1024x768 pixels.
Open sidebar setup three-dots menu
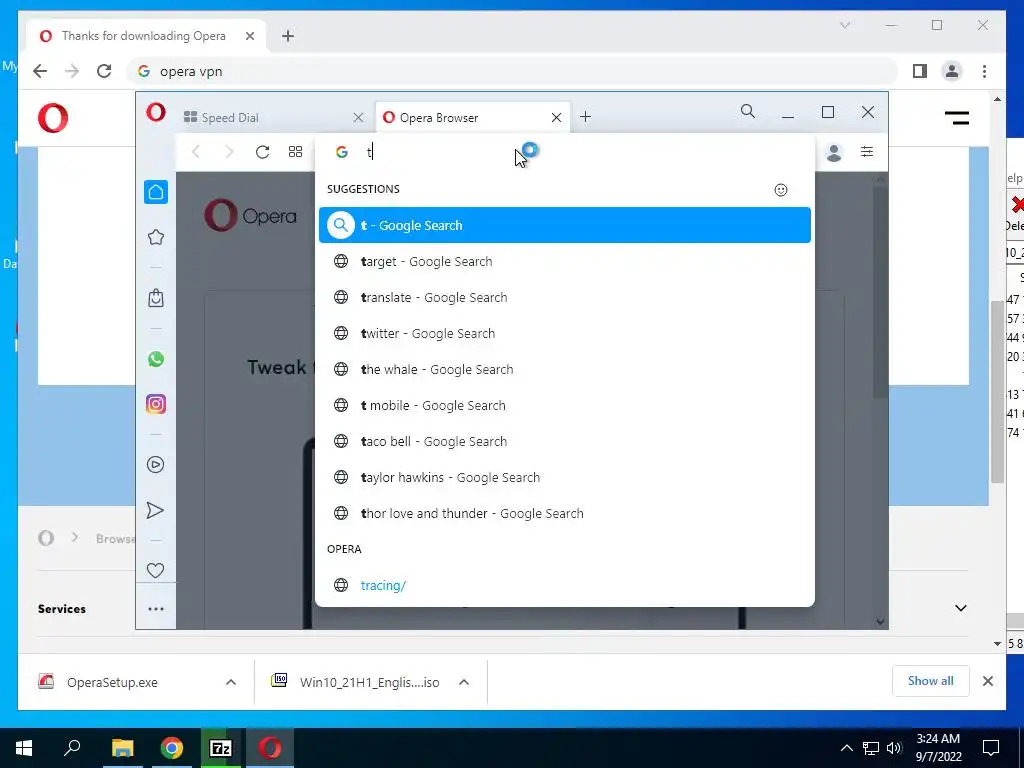pos(155,609)
